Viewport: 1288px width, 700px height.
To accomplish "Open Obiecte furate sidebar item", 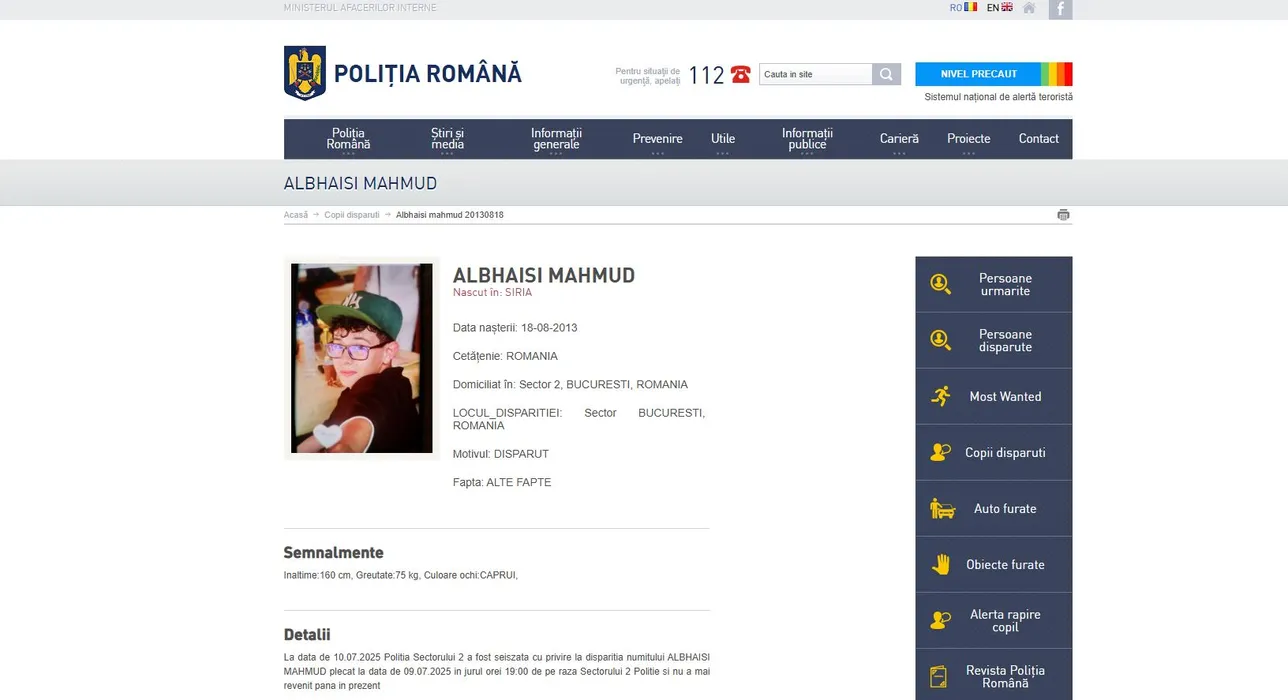I will click(x=993, y=565).
